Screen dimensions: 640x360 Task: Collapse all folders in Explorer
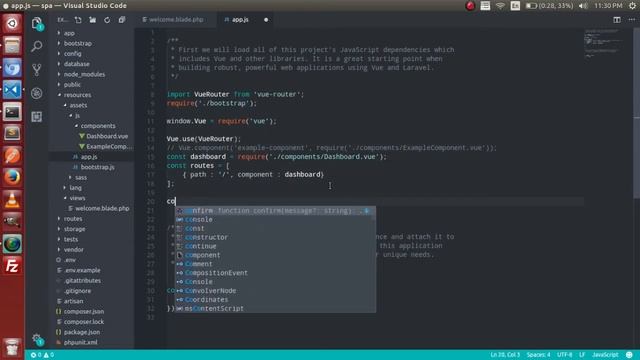122,20
